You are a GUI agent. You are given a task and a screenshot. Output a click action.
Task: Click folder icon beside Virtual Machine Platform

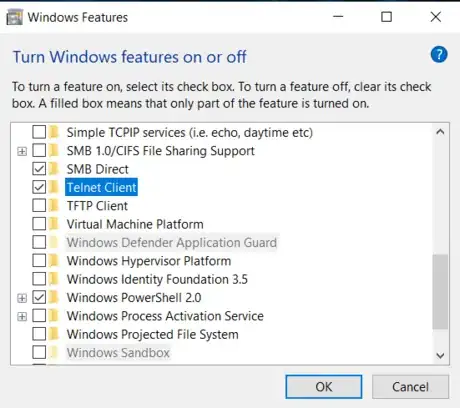[x=54, y=224]
